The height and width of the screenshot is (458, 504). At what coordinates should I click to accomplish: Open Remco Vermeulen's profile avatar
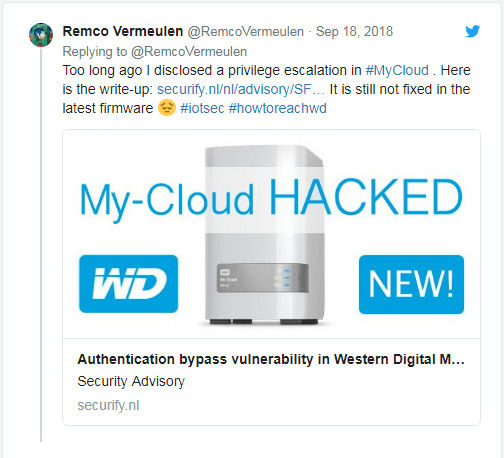(x=41, y=35)
